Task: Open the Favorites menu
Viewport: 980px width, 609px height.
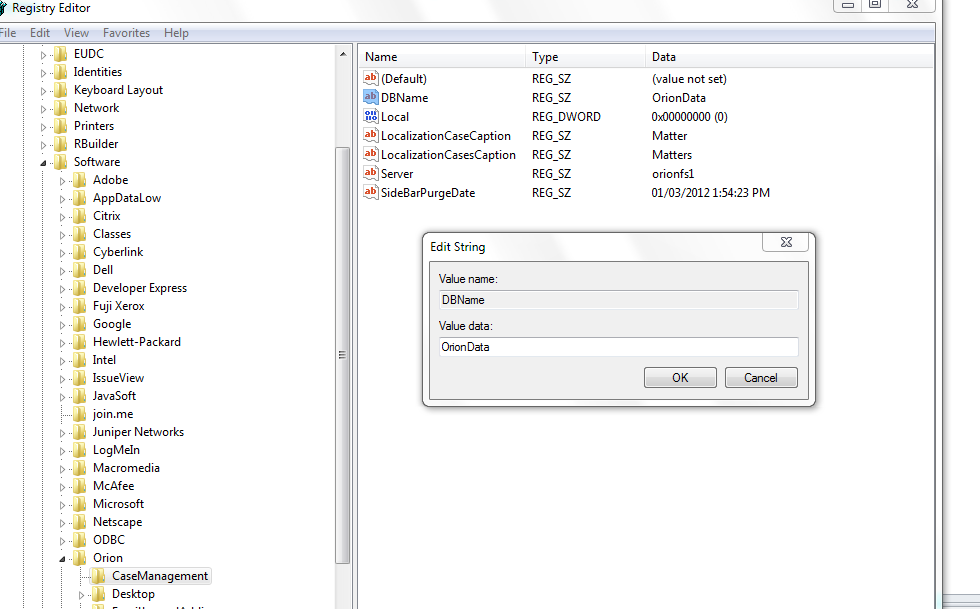Action: (x=126, y=33)
